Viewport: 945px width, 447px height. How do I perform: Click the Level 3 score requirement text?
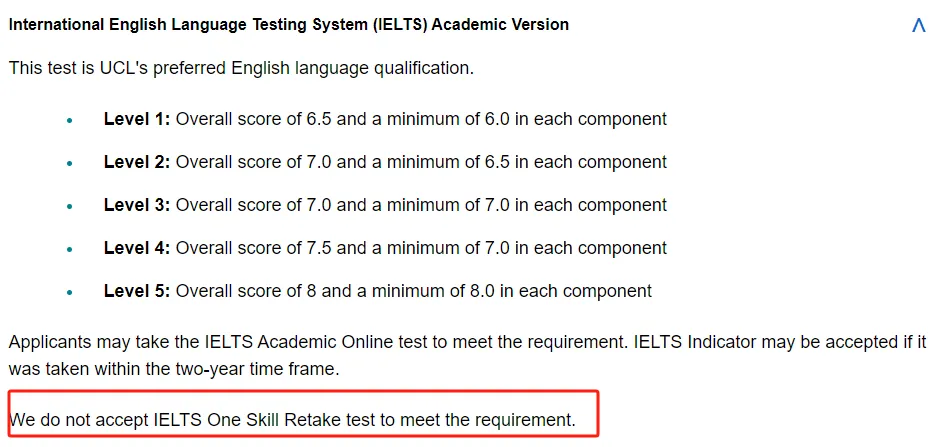pyautogui.click(x=421, y=205)
